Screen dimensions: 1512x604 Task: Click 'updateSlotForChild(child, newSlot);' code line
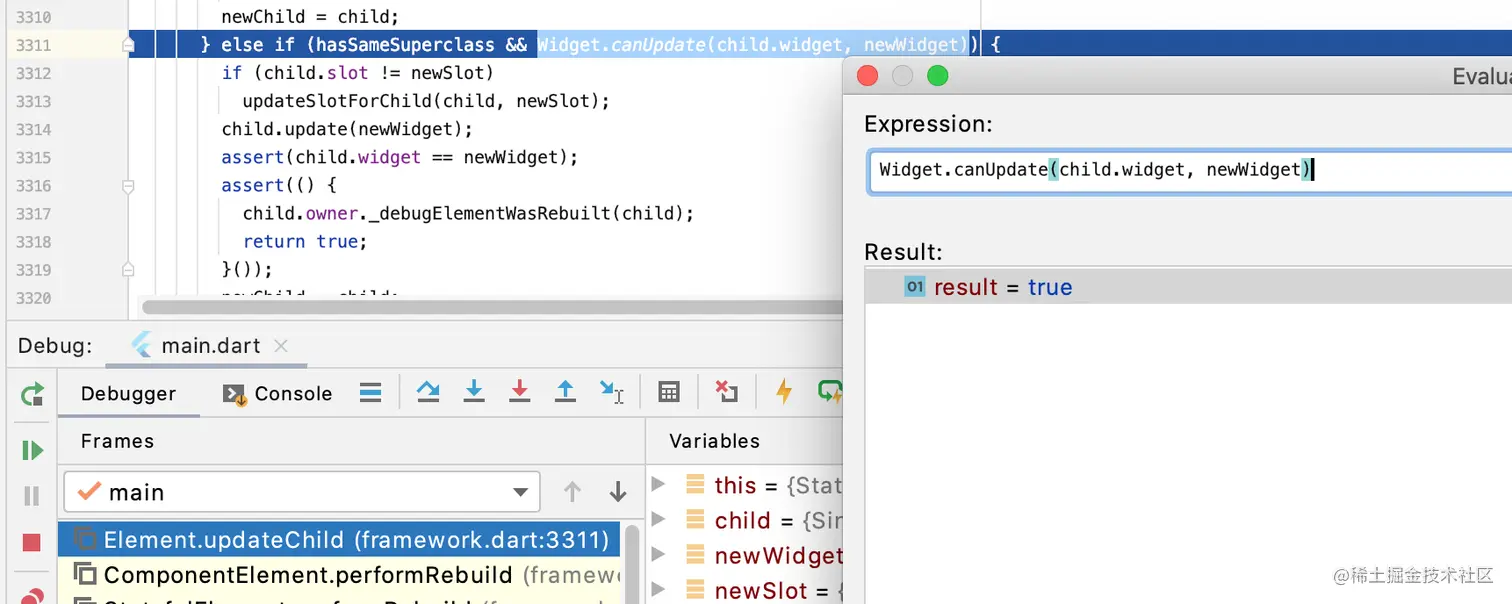(426, 101)
